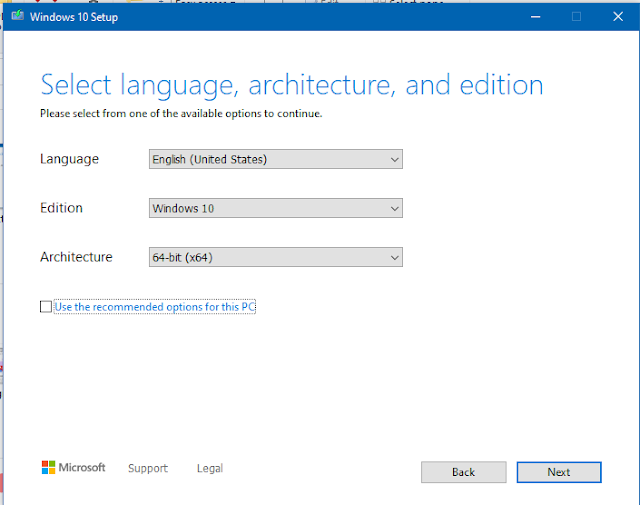Click the Next button
The image size is (640, 505).
coord(559,472)
